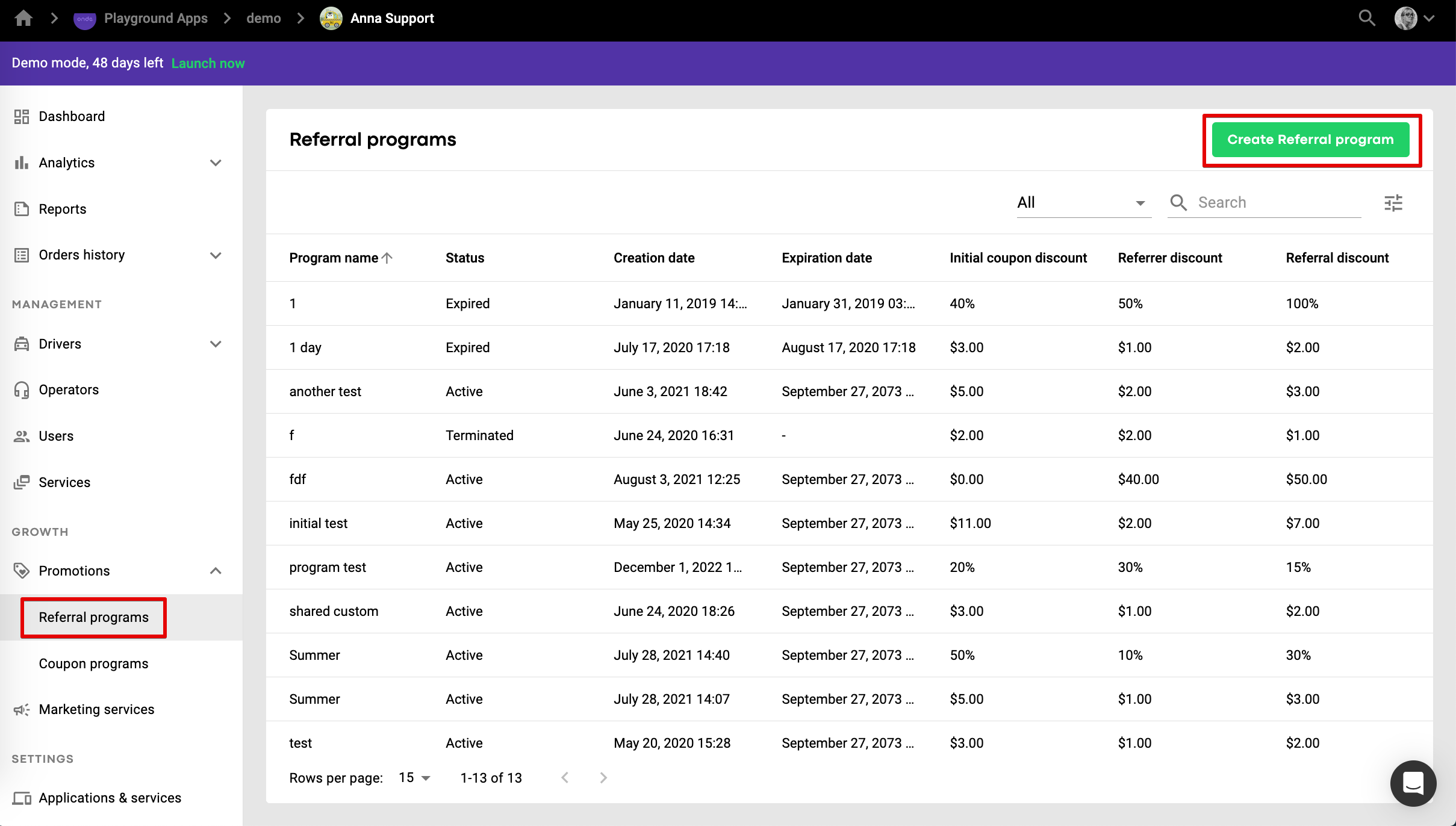The width and height of the screenshot is (1456, 826).
Task: Expand the Drivers submenu
Action: pyautogui.click(x=216, y=344)
